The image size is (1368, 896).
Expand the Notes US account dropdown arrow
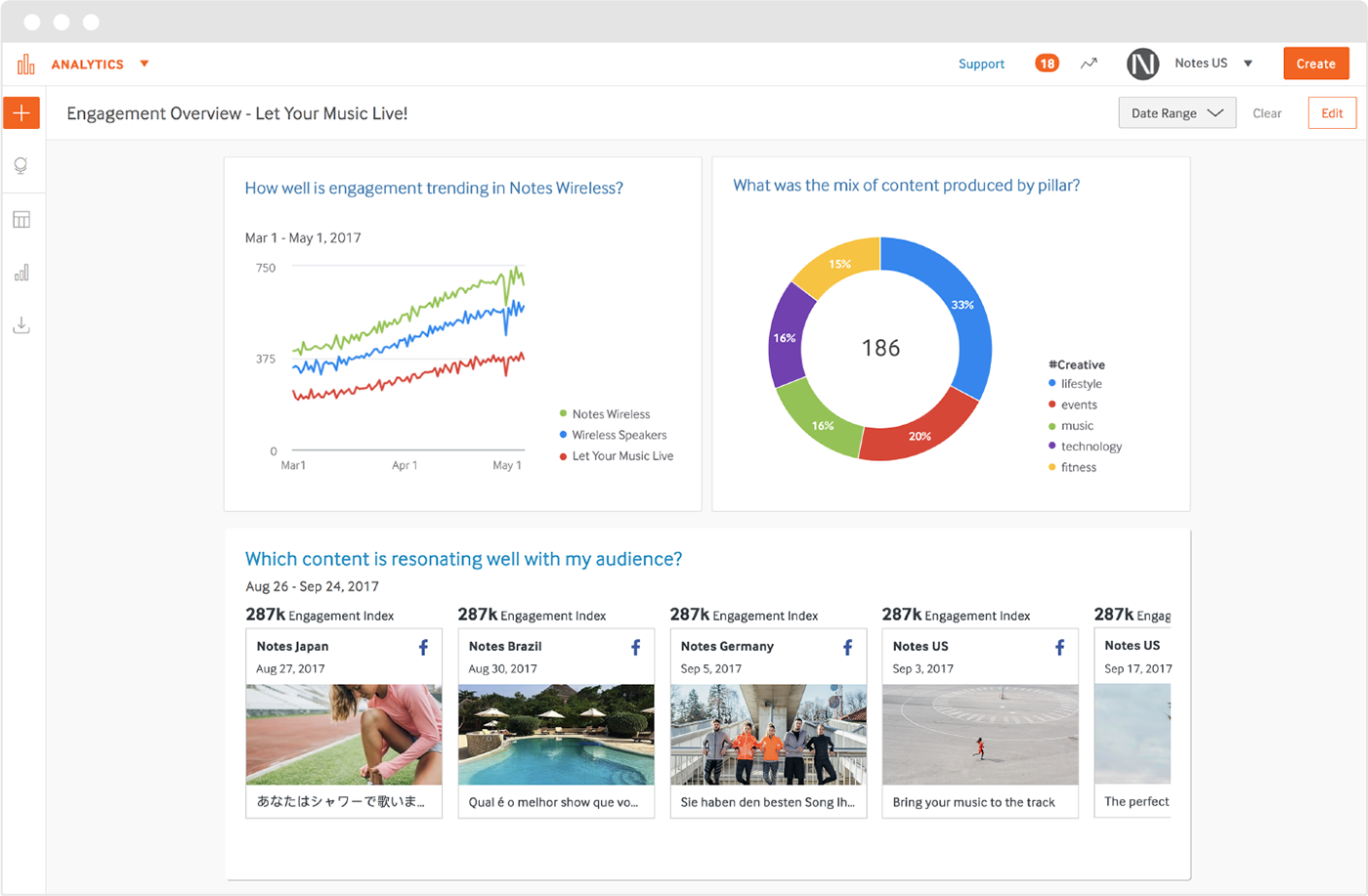[x=1248, y=64]
